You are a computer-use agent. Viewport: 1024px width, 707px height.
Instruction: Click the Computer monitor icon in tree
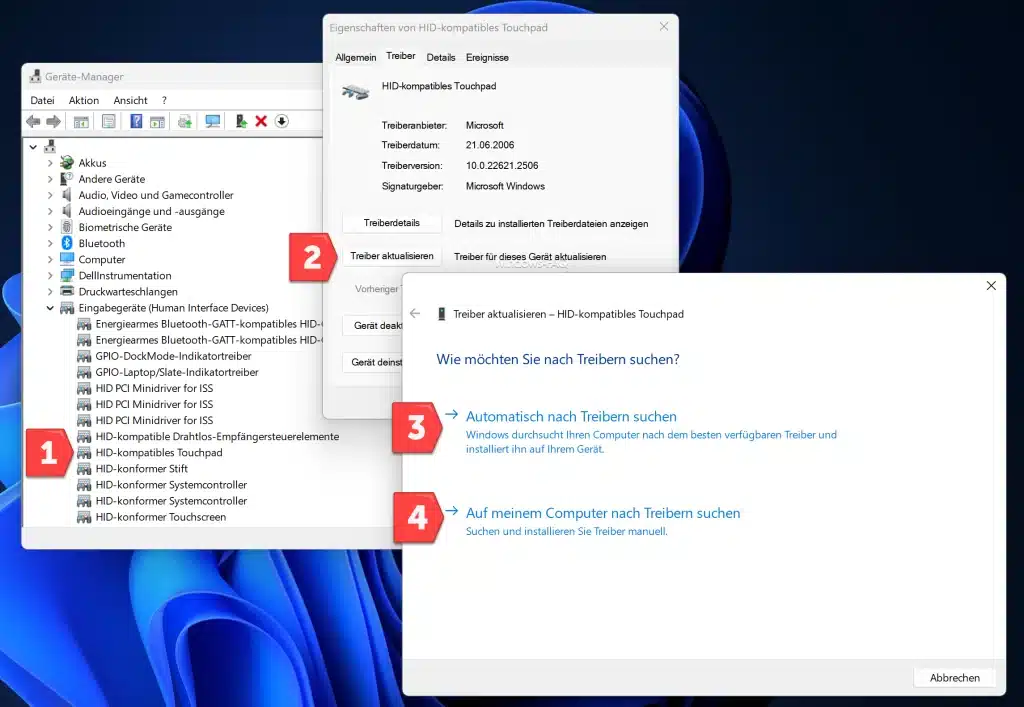point(67,259)
